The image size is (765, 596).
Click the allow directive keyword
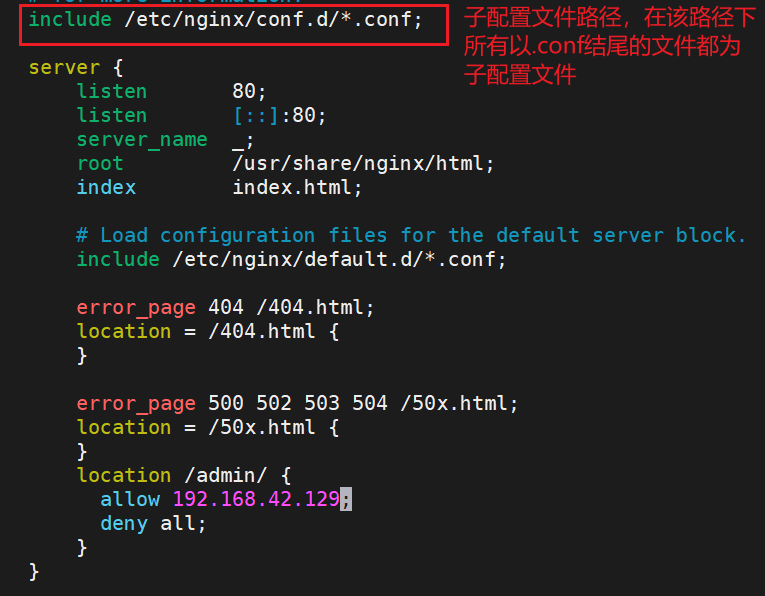130,499
